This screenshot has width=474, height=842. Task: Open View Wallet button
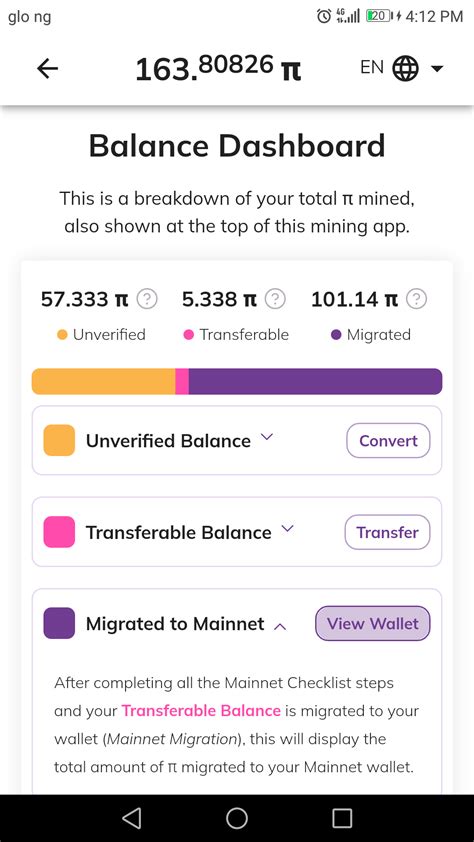373,623
